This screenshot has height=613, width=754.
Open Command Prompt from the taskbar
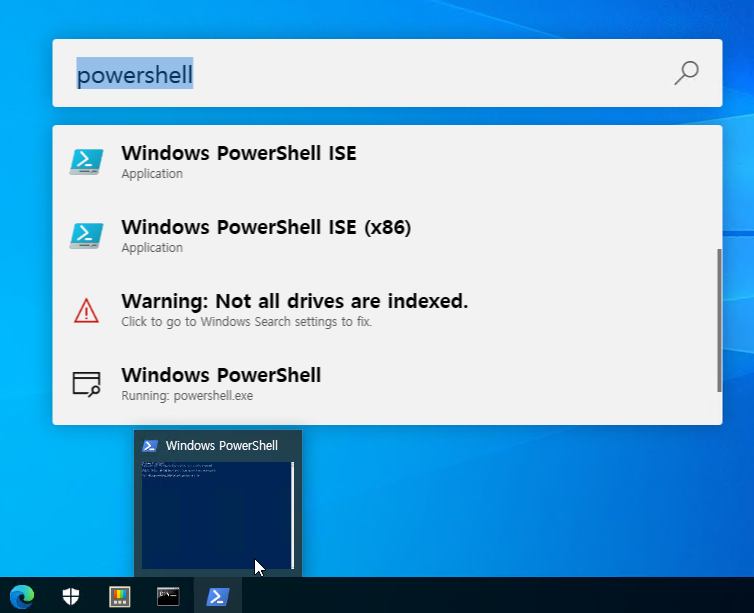tap(168, 597)
